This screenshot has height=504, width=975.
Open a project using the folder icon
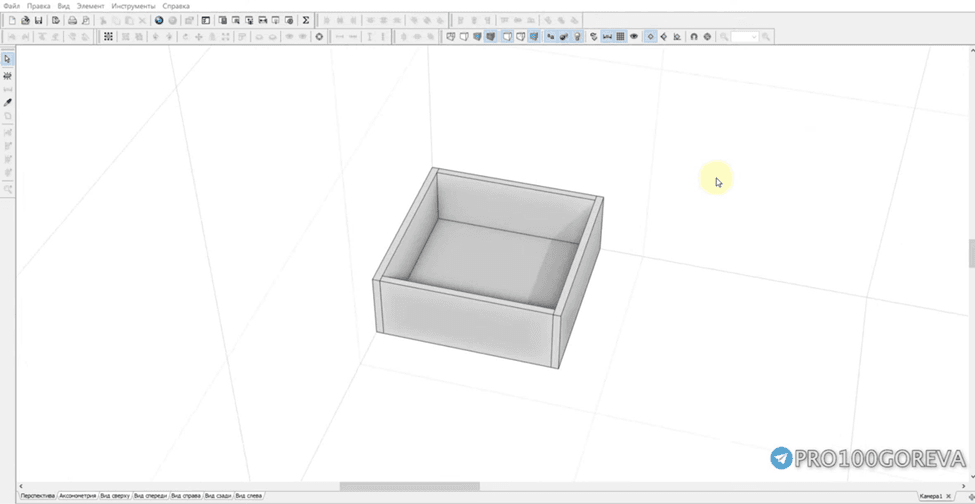tap(25, 20)
